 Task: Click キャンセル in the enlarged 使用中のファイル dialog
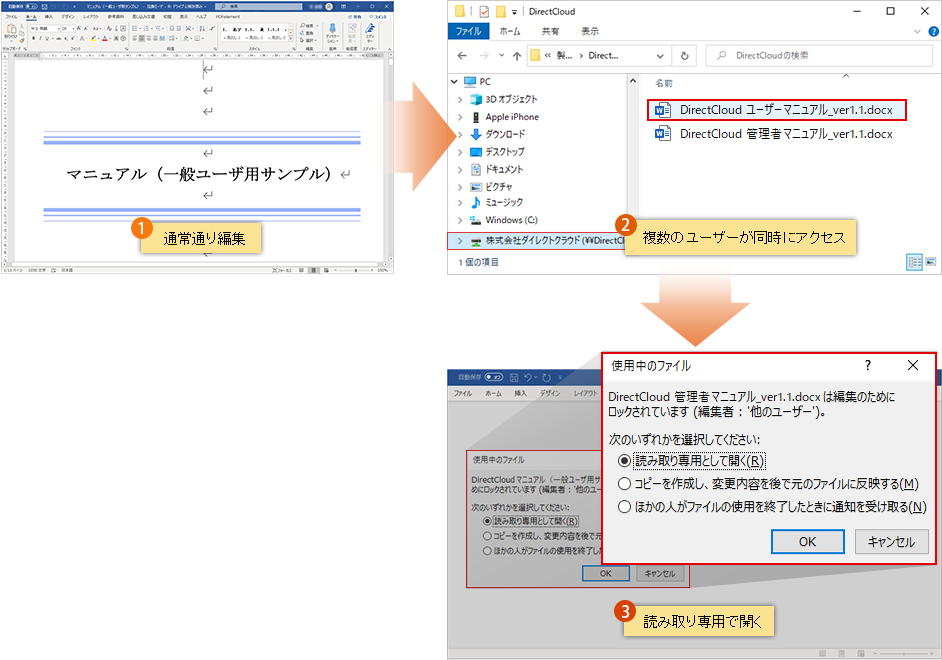pyautogui.click(x=892, y=542)
